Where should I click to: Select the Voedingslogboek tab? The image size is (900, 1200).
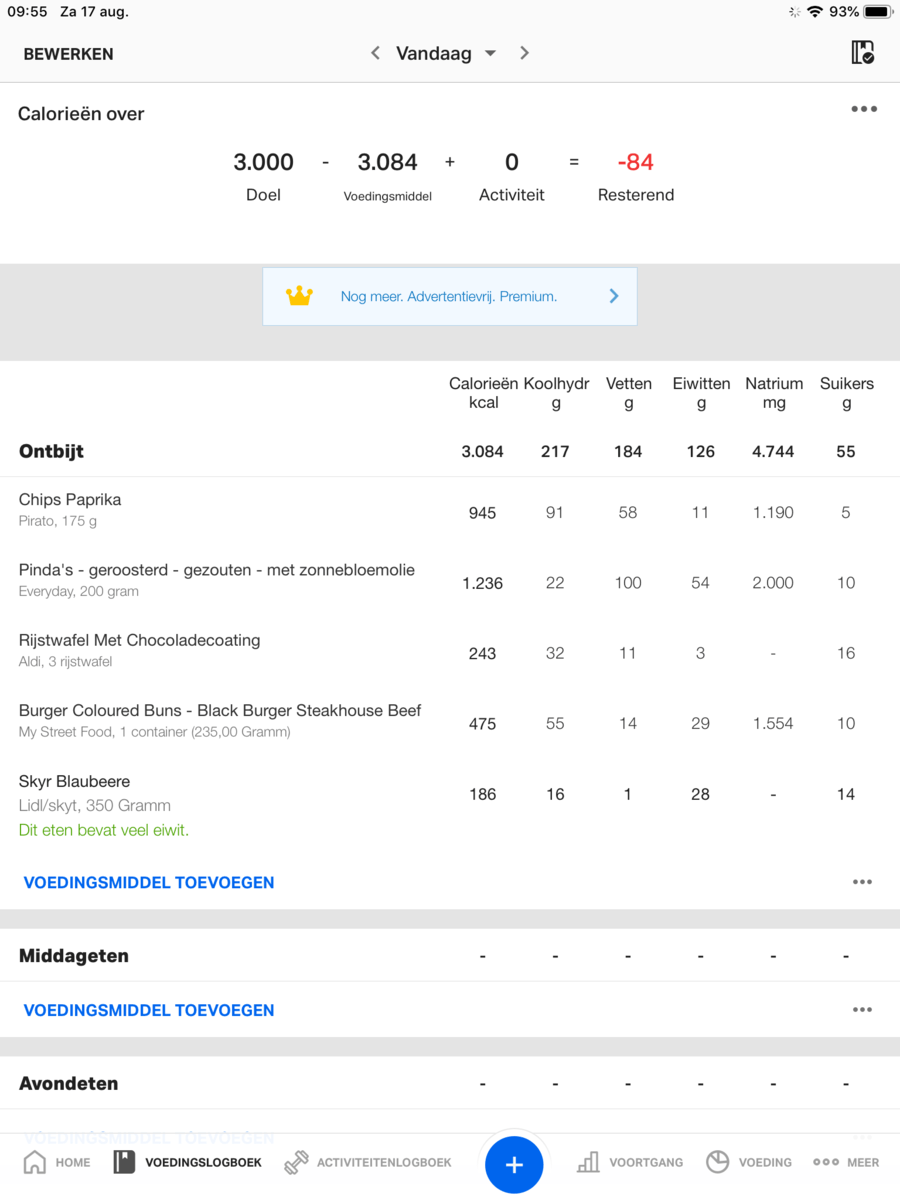188,1162
